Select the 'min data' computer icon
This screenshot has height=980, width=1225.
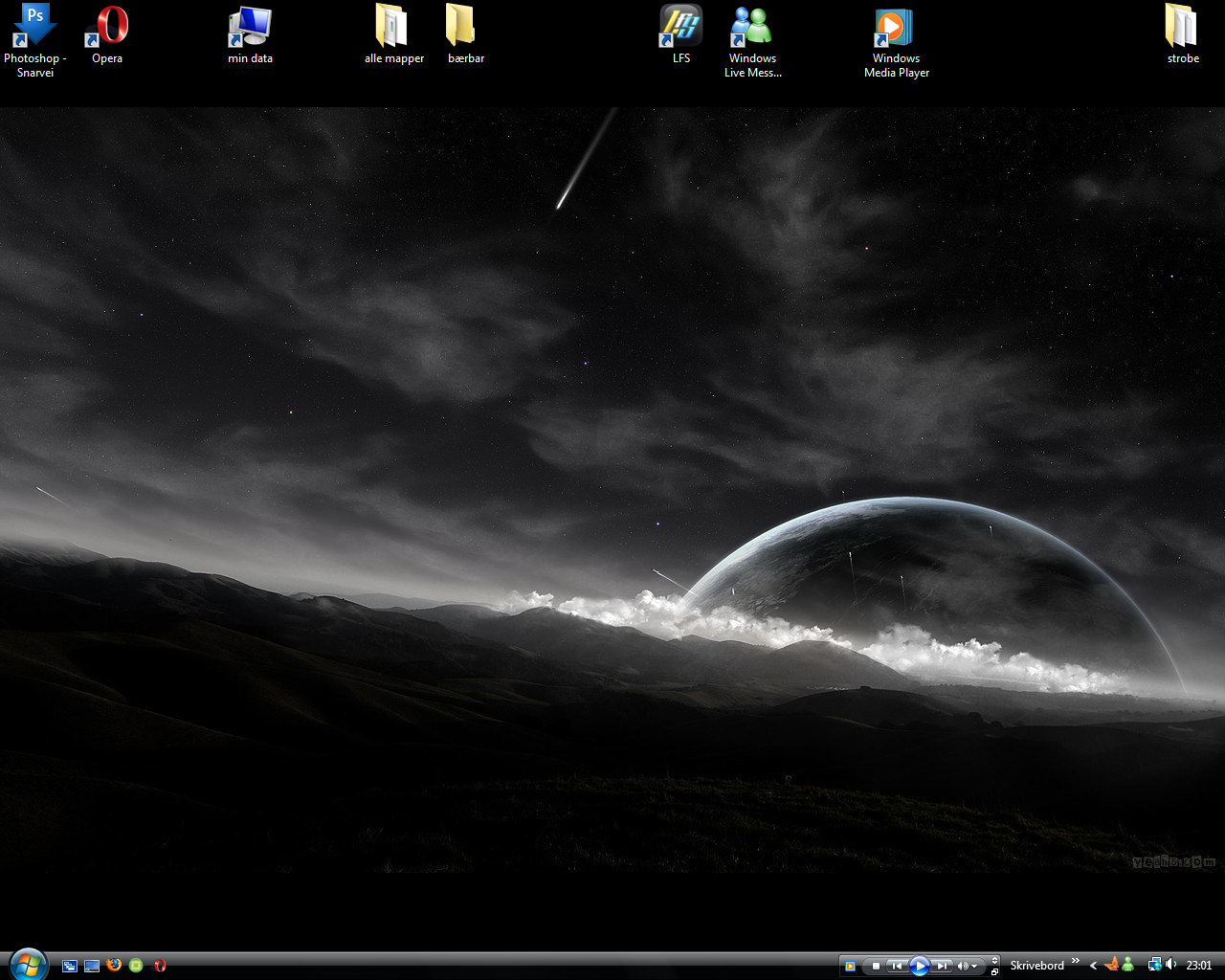pyautogui.click(x=250, y=34)
